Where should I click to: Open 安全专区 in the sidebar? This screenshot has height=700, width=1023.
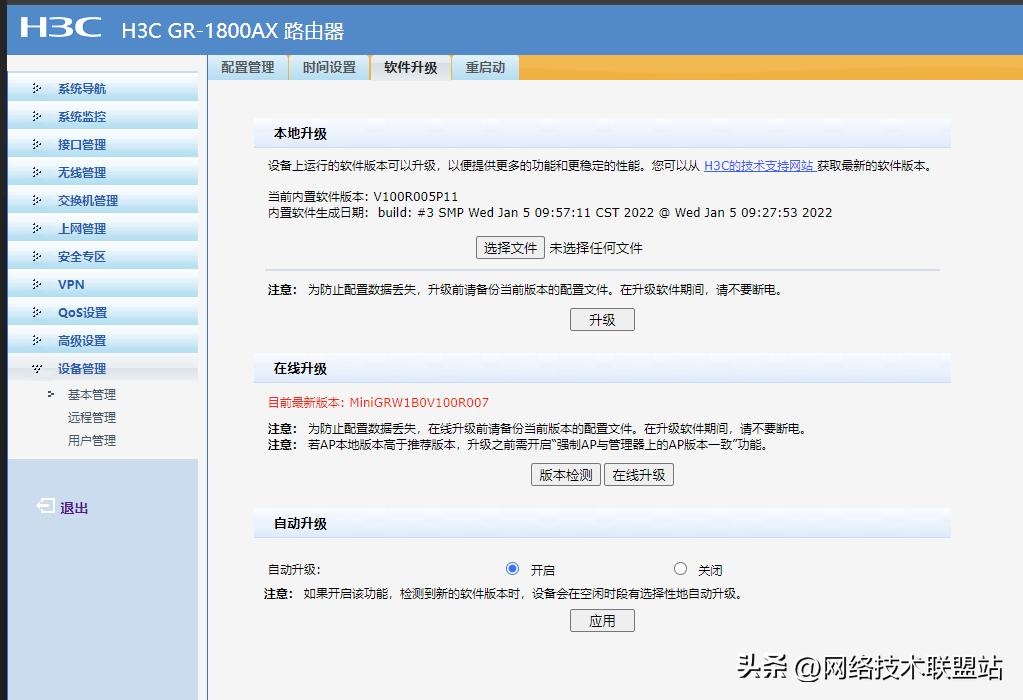click(82, 257)
